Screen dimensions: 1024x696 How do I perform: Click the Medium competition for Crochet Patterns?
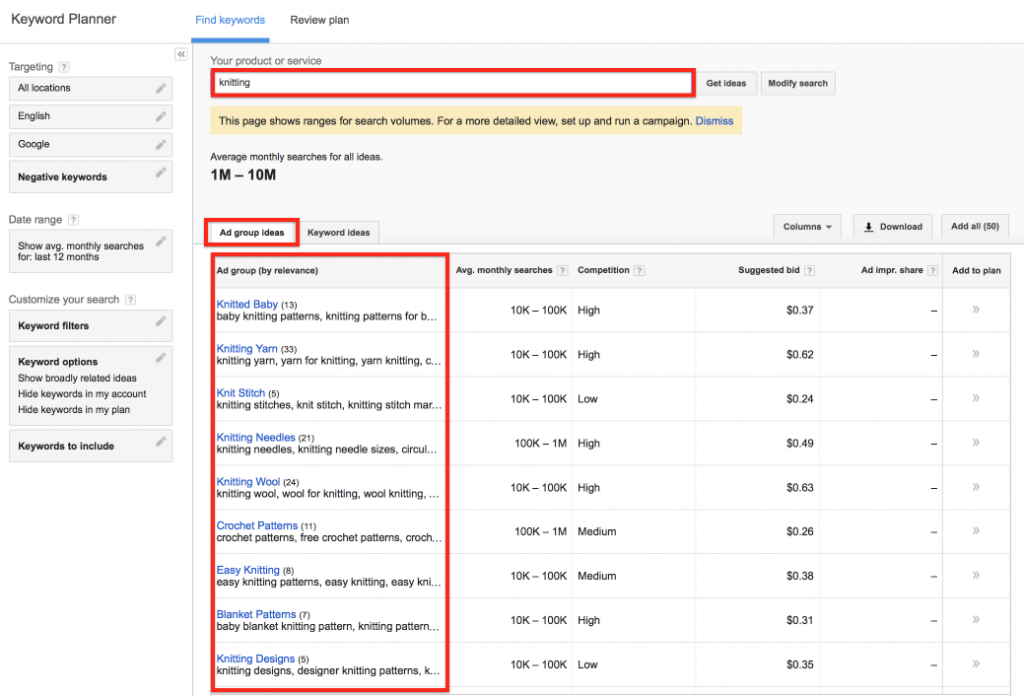[x=596, y=531]
